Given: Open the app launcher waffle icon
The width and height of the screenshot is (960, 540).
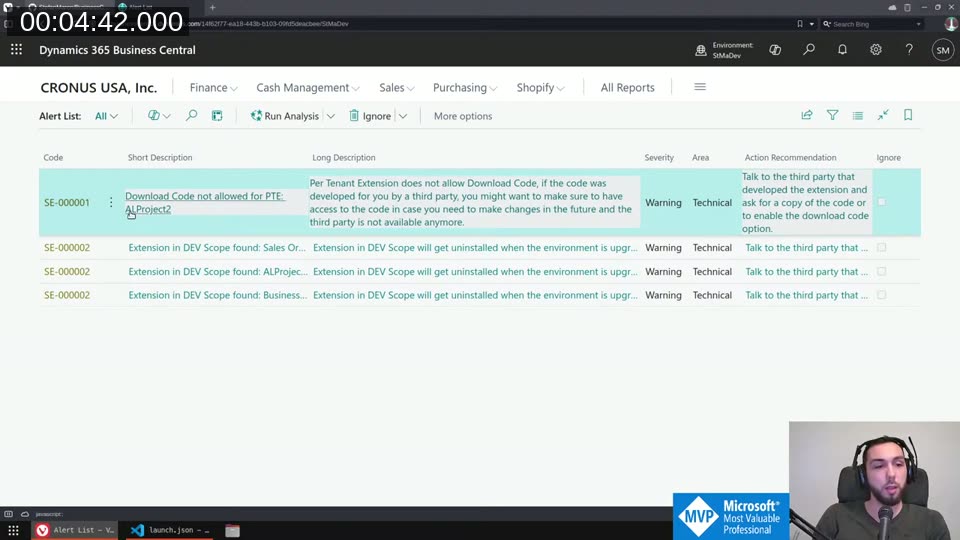Looking at the screenshot, I should click(x=16, y=50).
